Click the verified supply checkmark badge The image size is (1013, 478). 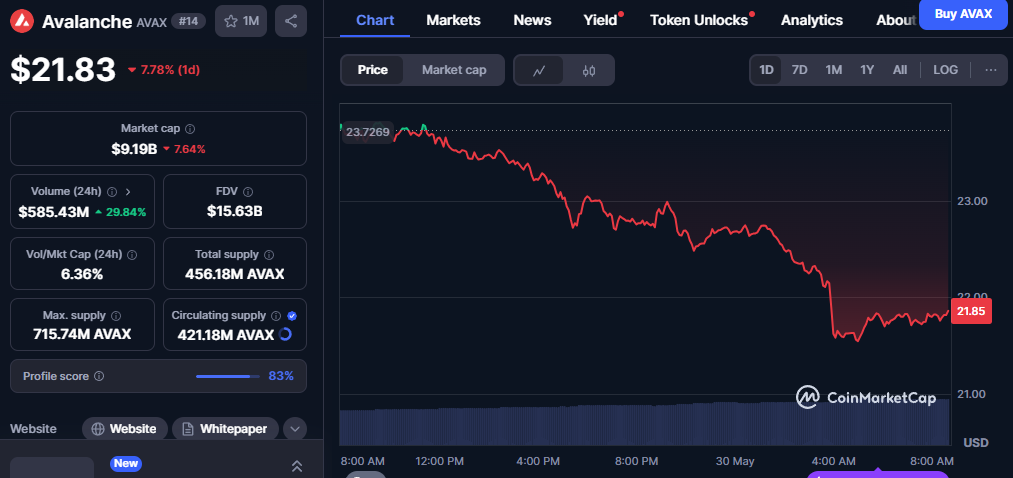(292, 316)
